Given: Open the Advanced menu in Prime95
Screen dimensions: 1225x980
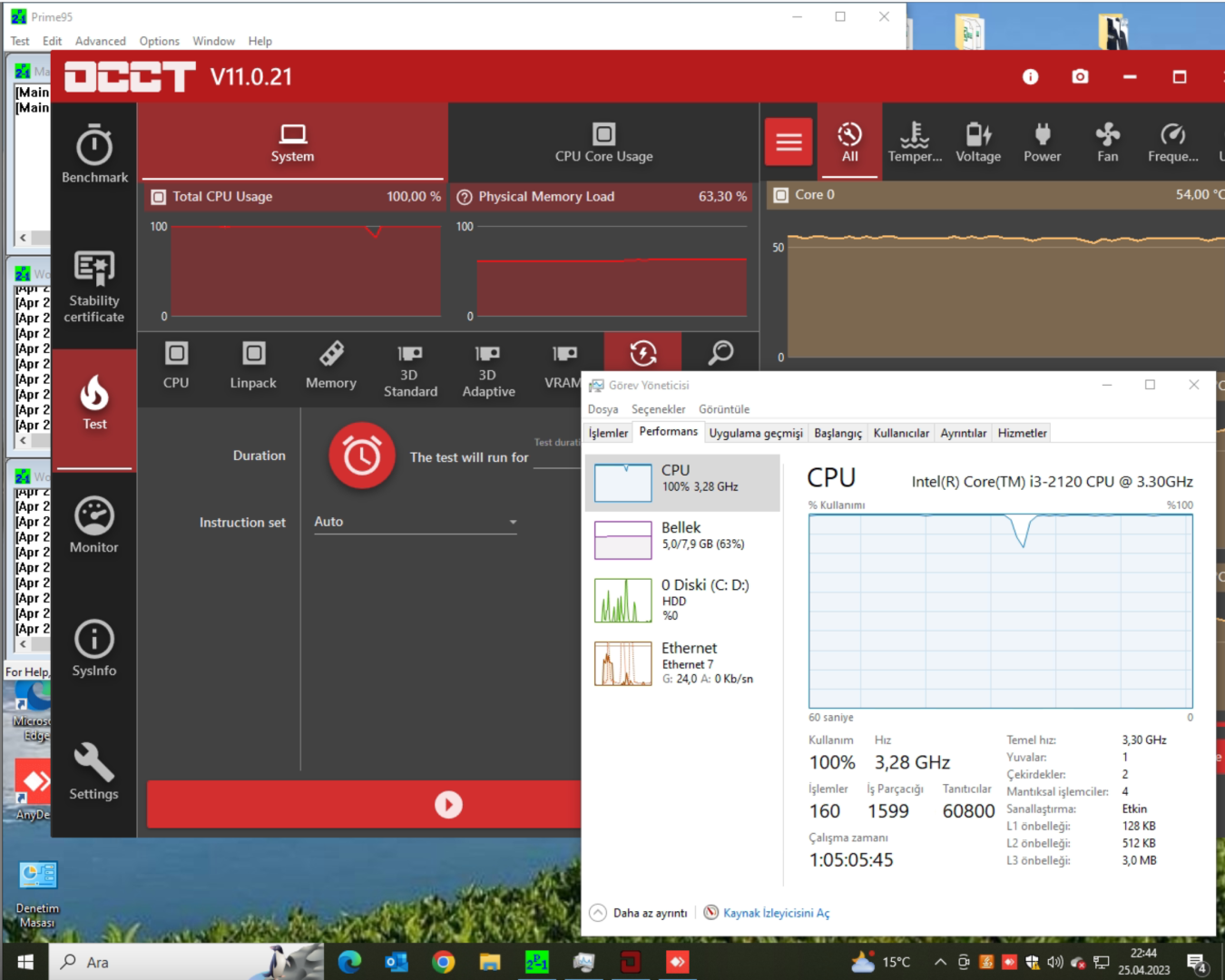Looking at the screenshot, I should pos(101,41).
